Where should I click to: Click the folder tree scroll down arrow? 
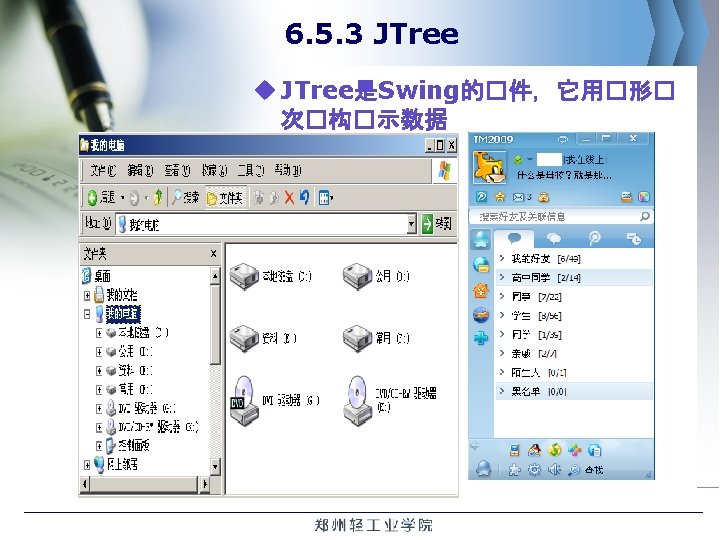click(215, 467)
